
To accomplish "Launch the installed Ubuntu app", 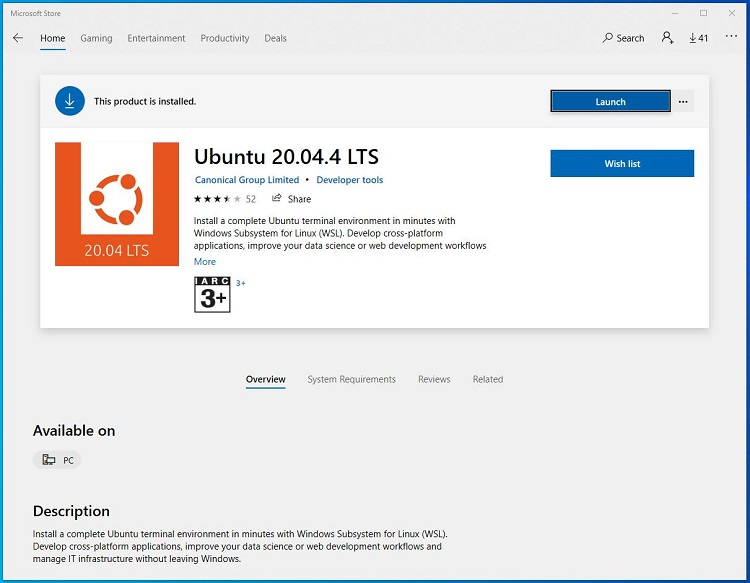I will click(610, 101).
